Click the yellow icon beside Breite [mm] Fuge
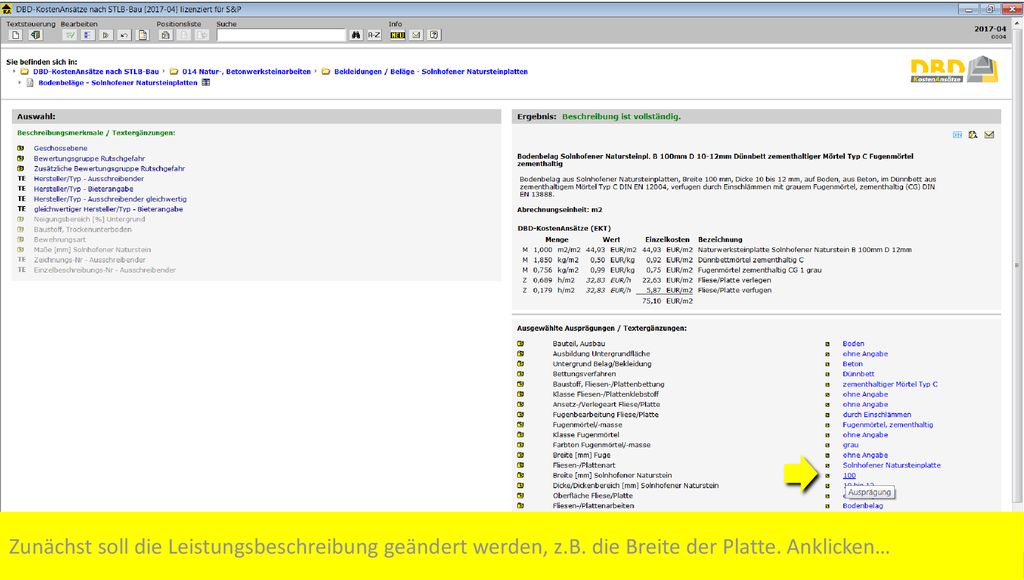This screenshot has width=1024, height=580. click(520, 455)
